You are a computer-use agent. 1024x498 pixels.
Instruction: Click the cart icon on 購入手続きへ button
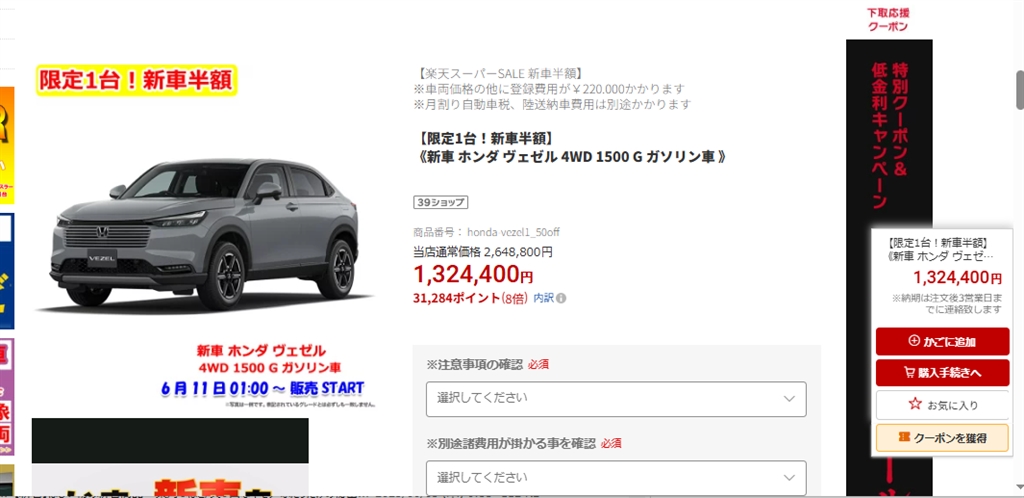tap(908, 373)
